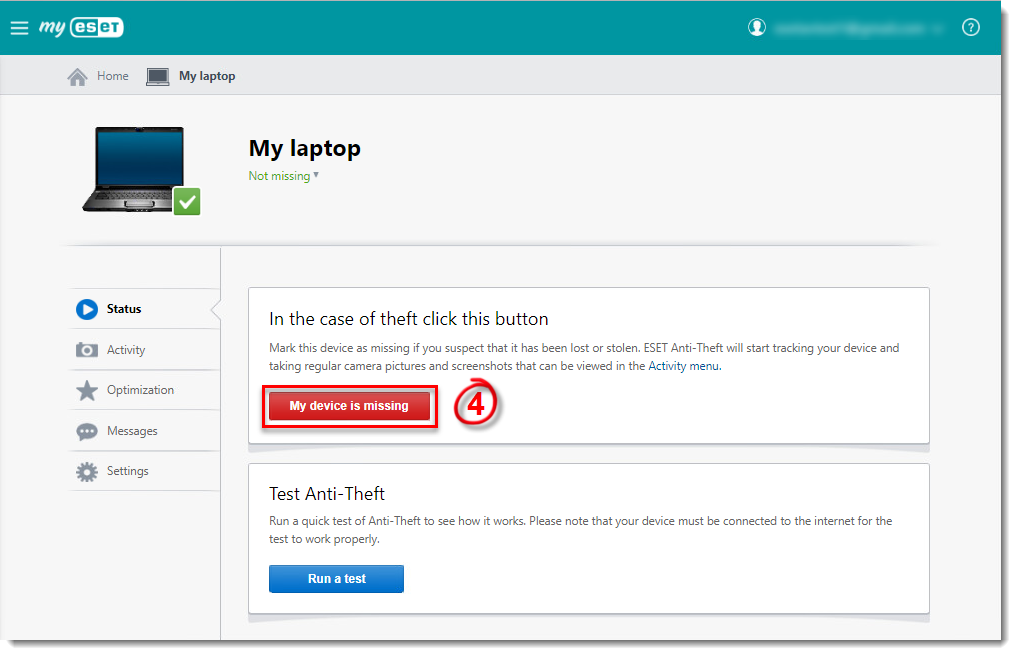Click 'In the case of theft' heading
This screenshot has width=1010, height=649.
(x=409, y=319)
